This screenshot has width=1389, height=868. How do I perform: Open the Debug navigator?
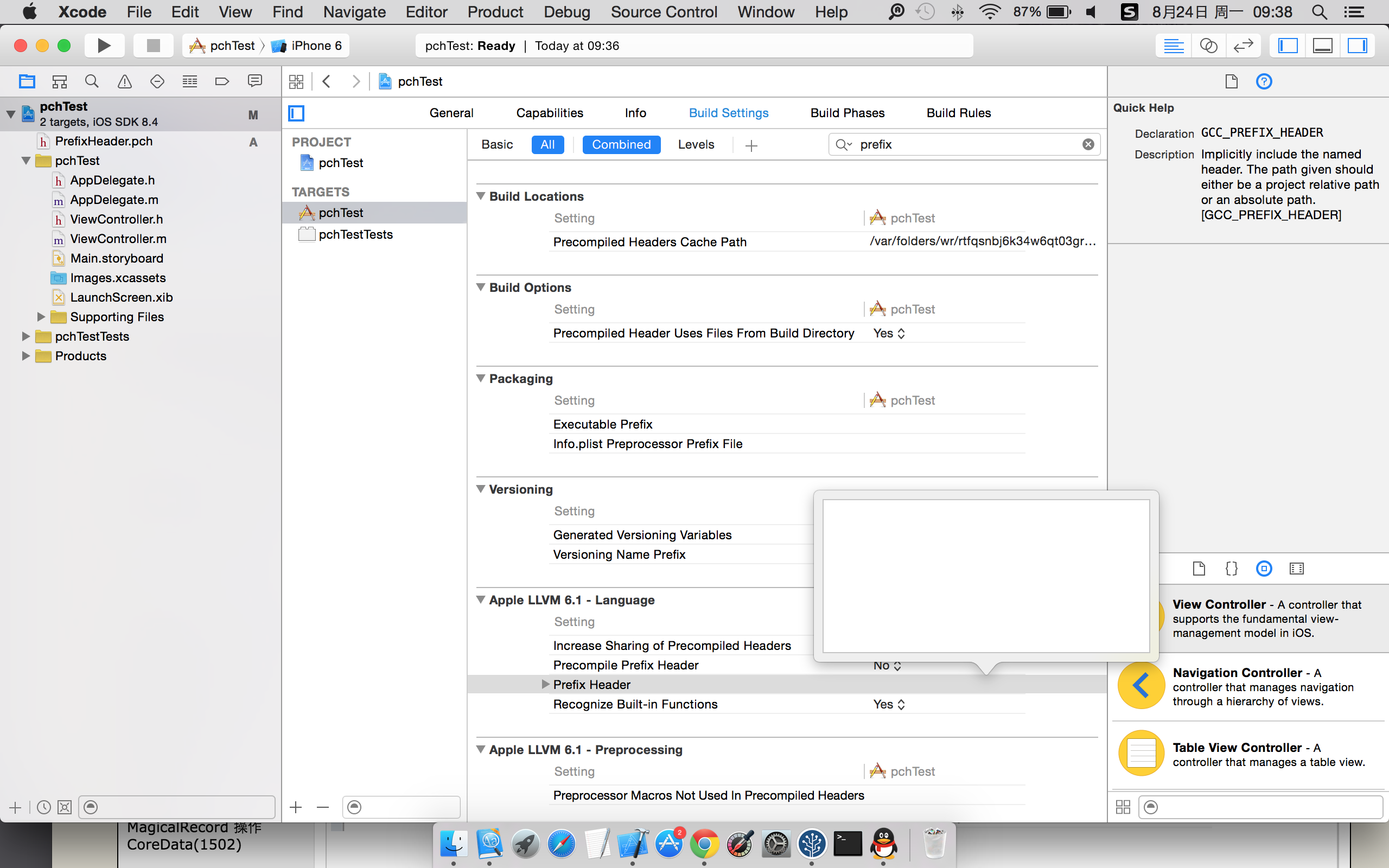click(189, 81)
